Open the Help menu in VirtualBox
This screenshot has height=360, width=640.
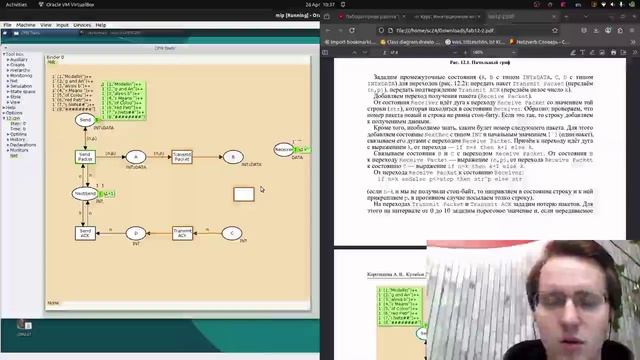coord(101,25)
